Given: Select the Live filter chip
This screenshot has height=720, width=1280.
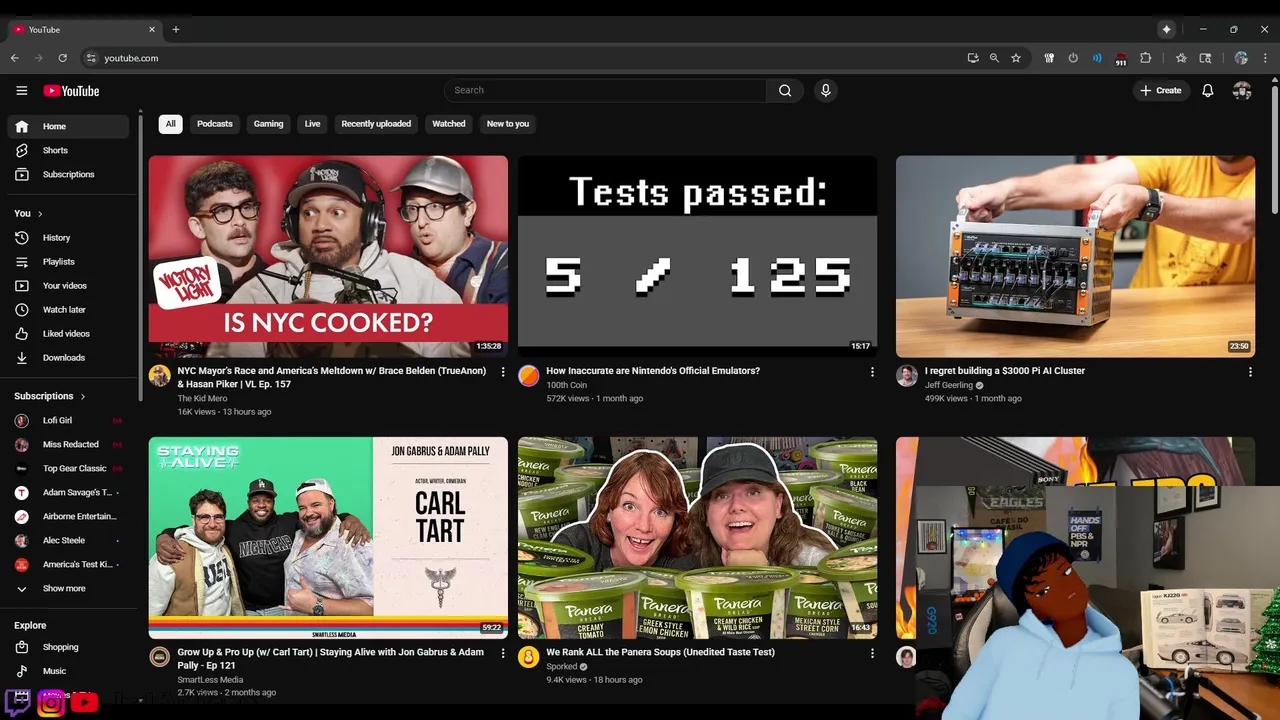Looking at the screenshot, I should coord(312,124).
